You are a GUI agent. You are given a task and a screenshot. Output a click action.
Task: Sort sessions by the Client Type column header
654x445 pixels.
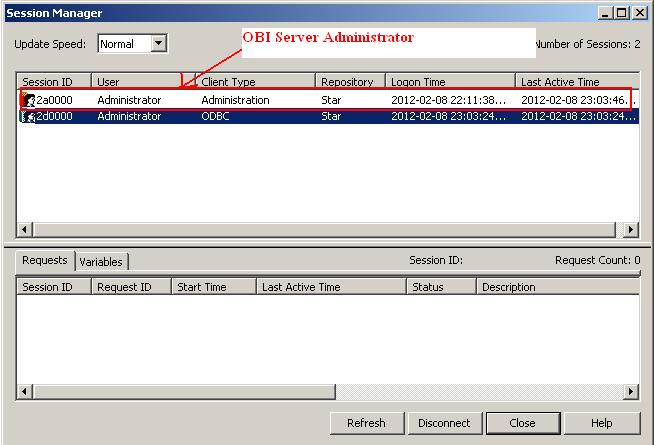(x=255, y=81)
